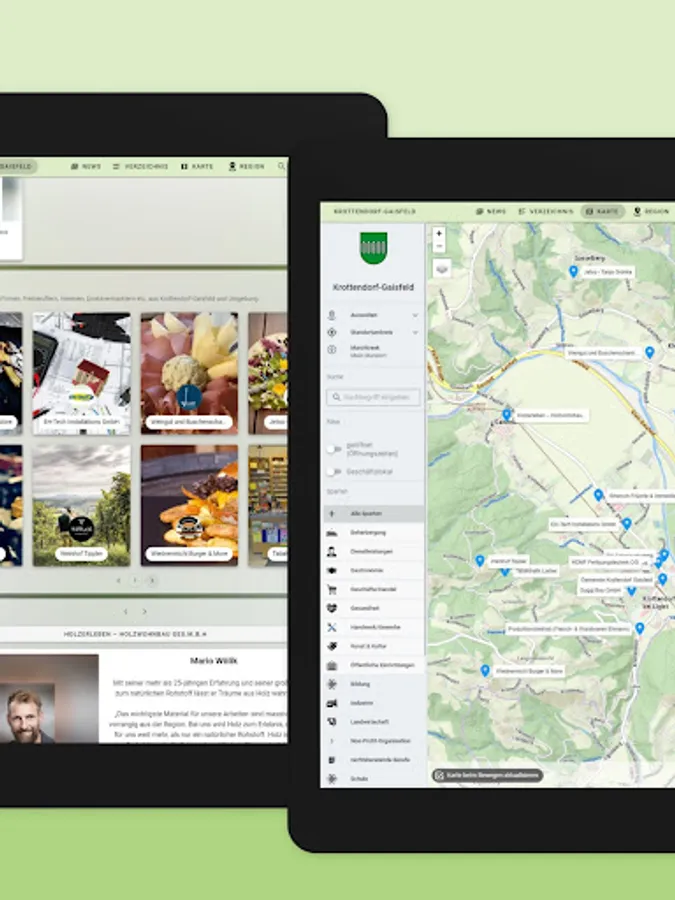Click Duppi Bau GmbH map label
This screenshot has width=675, height=900.
600,590
